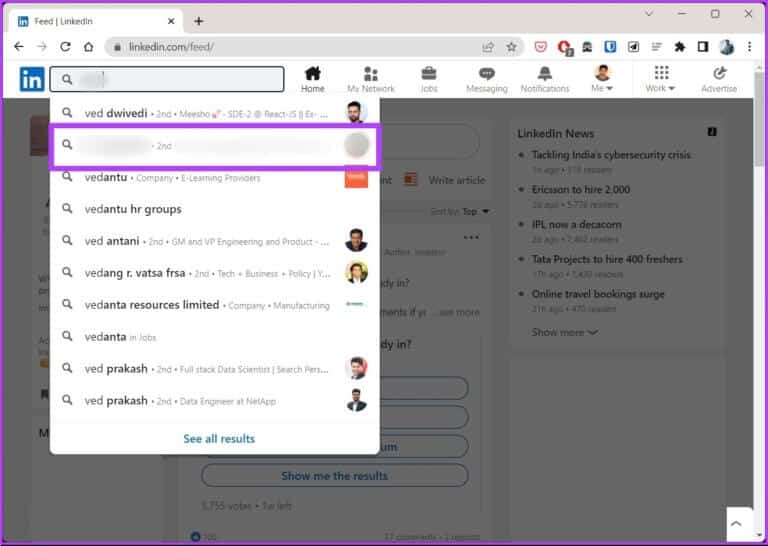The image size is (768, 546).
Task: Open Online travel bookings surge news
Action: [598, 294]
